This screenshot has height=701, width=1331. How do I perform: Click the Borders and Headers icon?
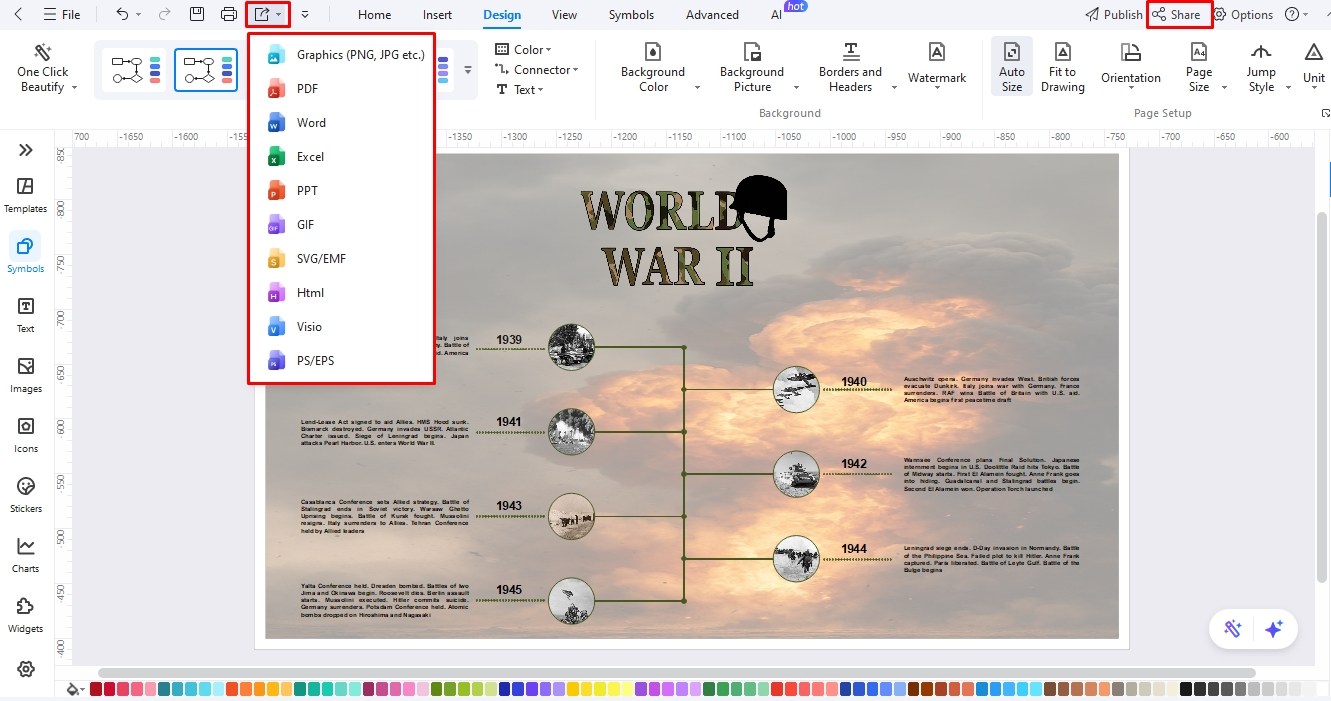[x=851, y=51]
